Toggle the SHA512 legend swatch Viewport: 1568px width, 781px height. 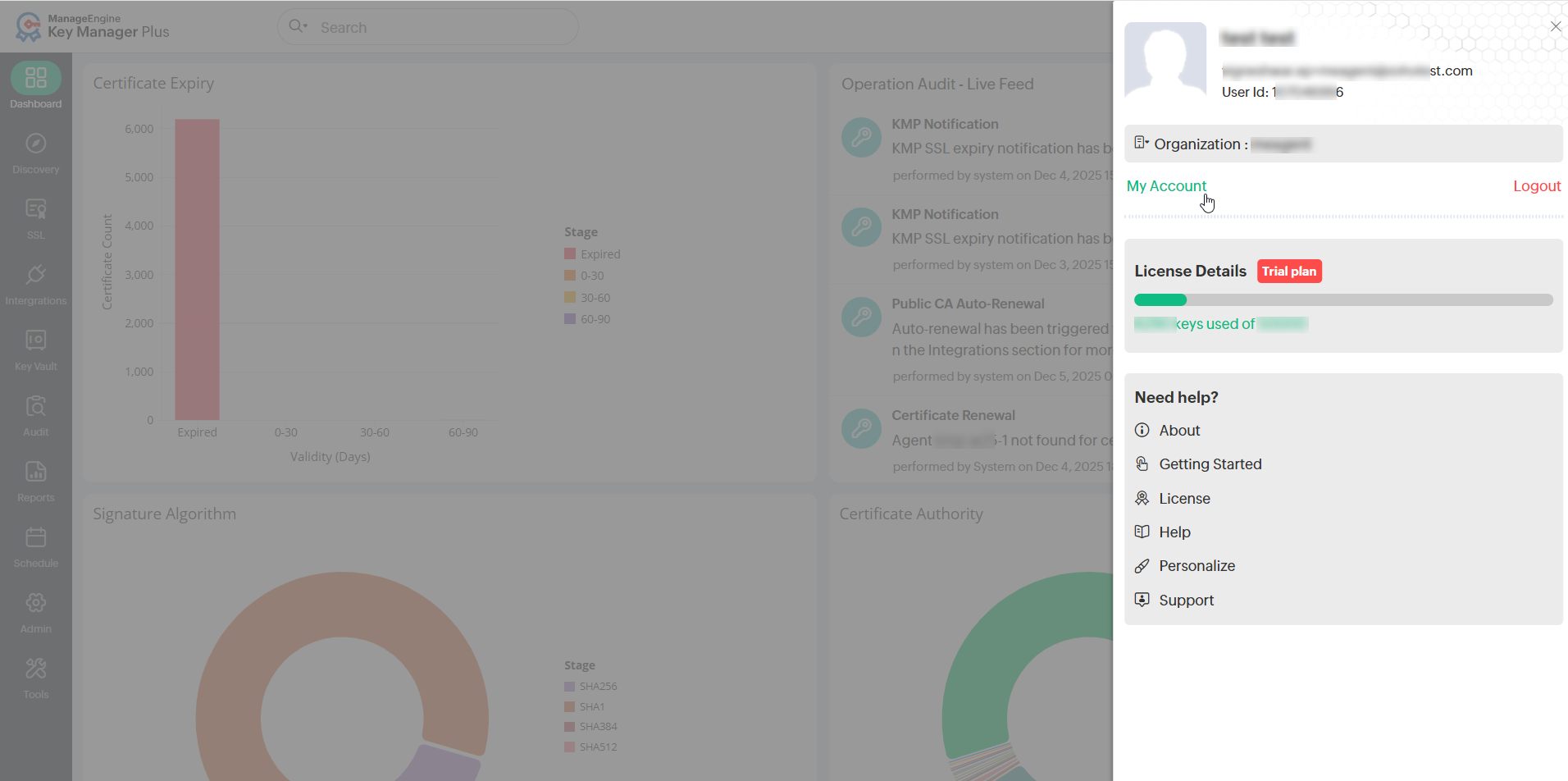(x=569, y=747)
